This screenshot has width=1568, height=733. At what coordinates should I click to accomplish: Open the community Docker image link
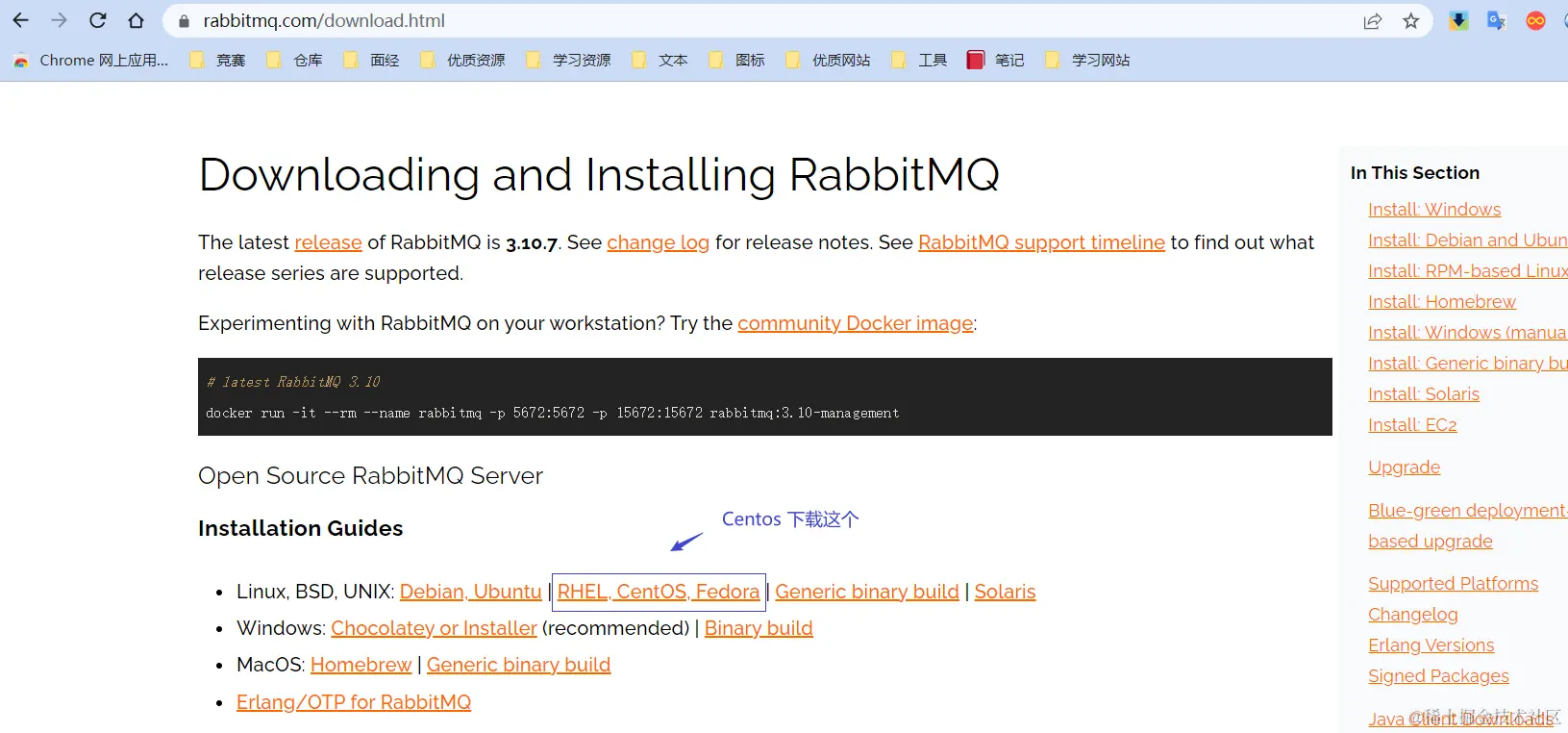[x=856, y=323]
